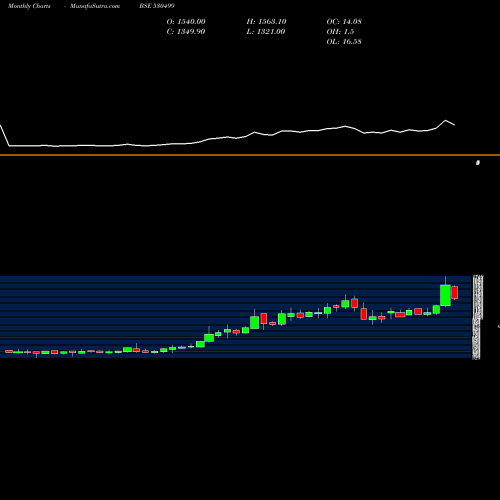The width and height of the screenshot is (500, 500).
Task: Click the open price 'O: 1540.00'
Action: pos(186,22)
